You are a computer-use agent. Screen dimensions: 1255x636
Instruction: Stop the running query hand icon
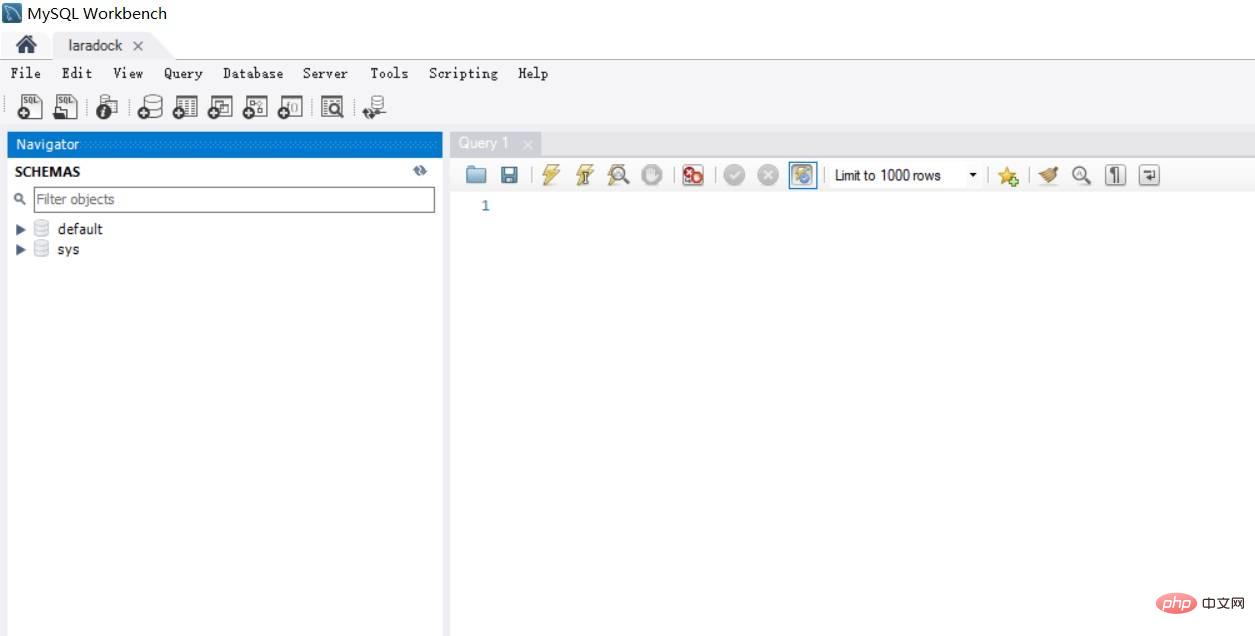coord(651,175)
